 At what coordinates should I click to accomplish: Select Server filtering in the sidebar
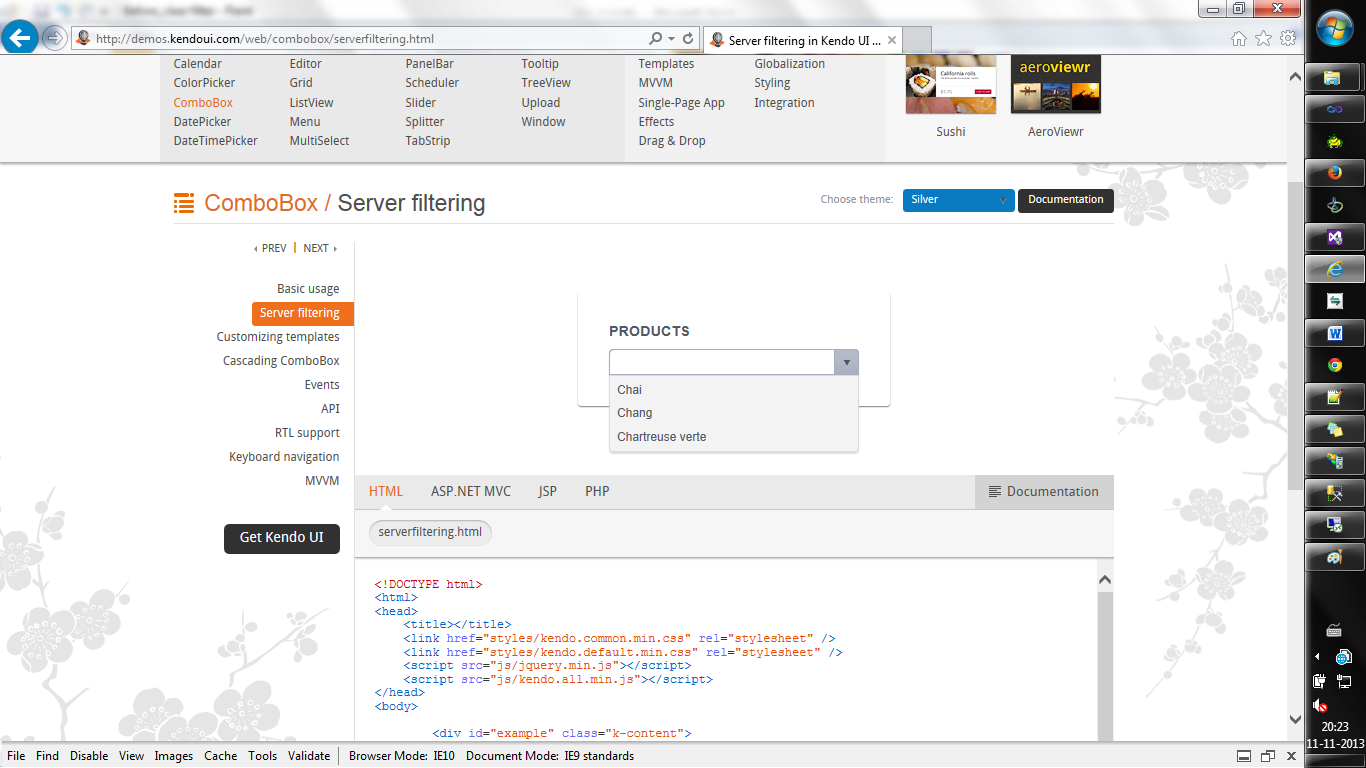303,313
